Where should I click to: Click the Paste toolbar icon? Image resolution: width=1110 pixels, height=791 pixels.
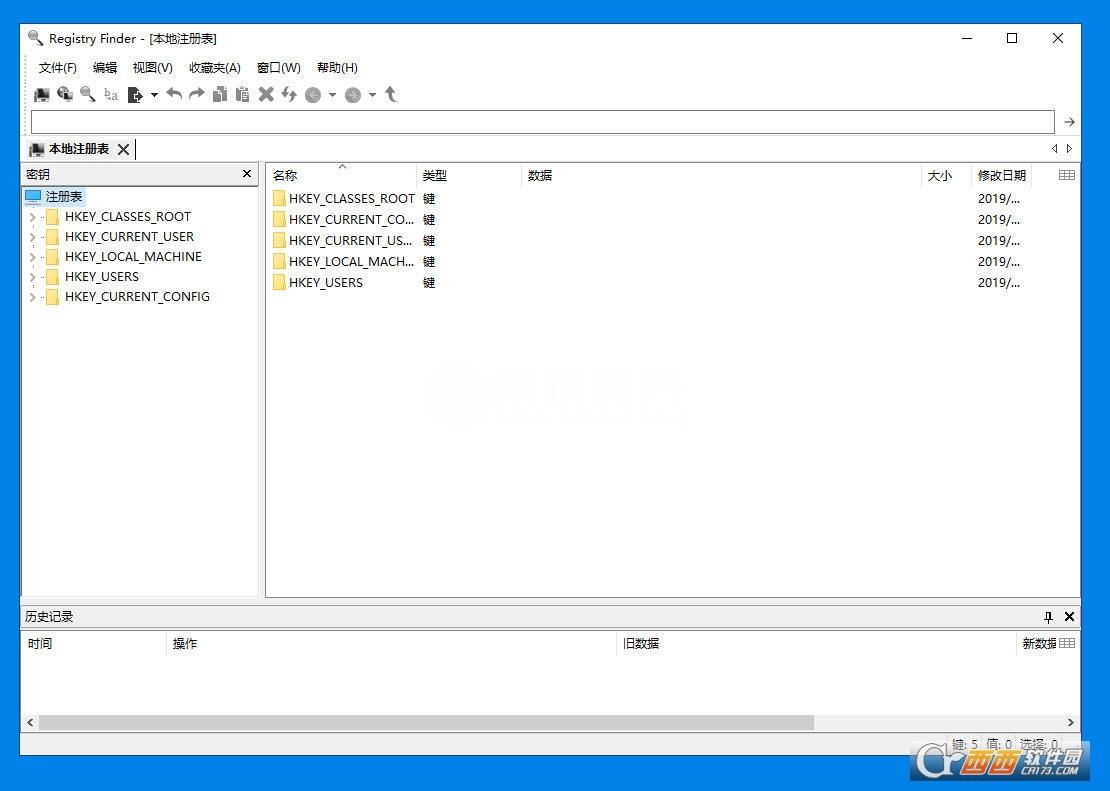[242, 94]
